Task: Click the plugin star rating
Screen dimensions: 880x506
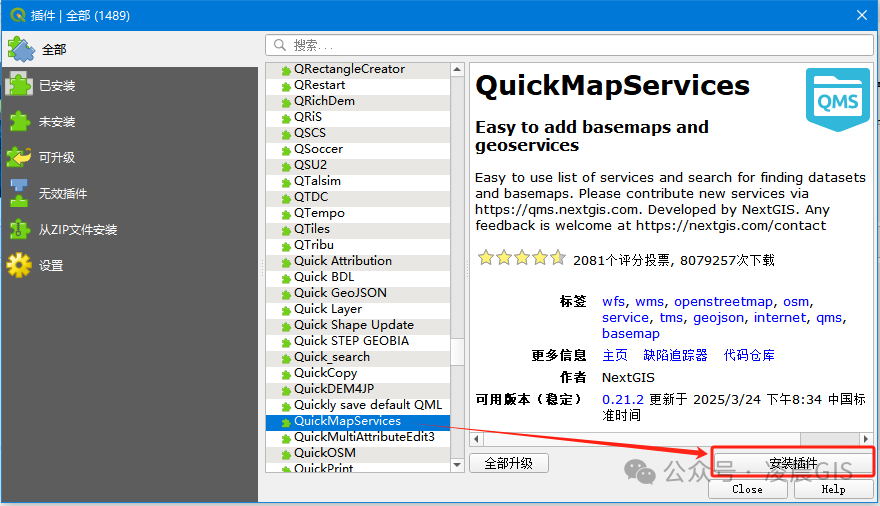Action: coord(521,258)
